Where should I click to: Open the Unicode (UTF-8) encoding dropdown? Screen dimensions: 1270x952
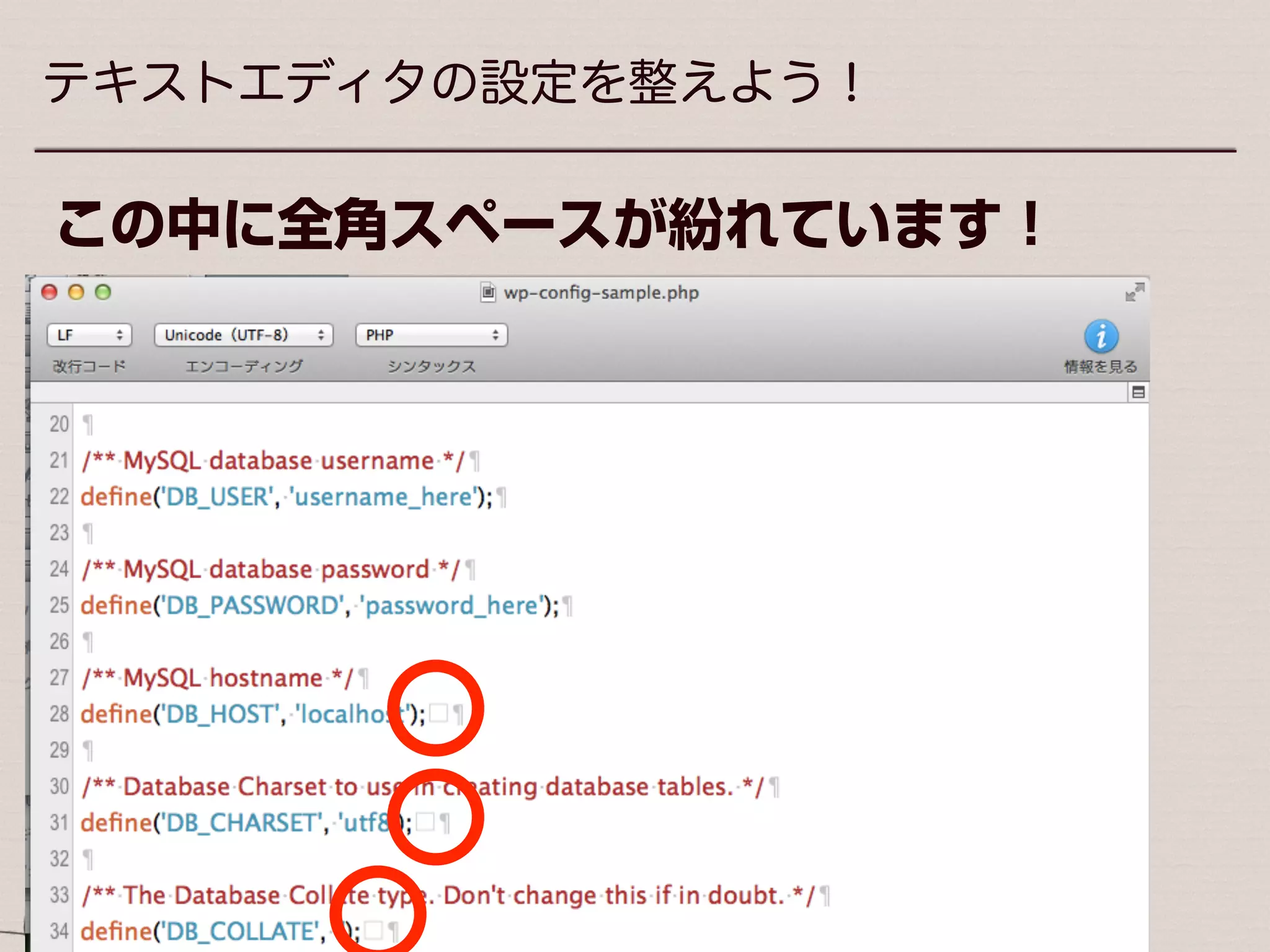[x=244, y=335]
